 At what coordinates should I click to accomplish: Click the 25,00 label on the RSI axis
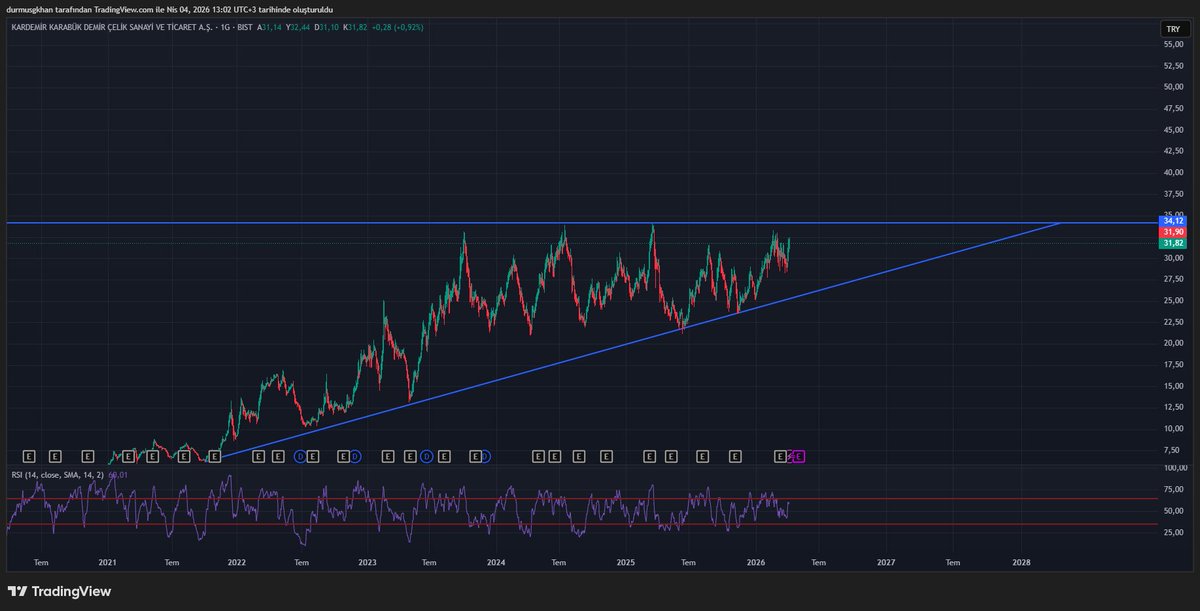click(x=1173, y=532)
